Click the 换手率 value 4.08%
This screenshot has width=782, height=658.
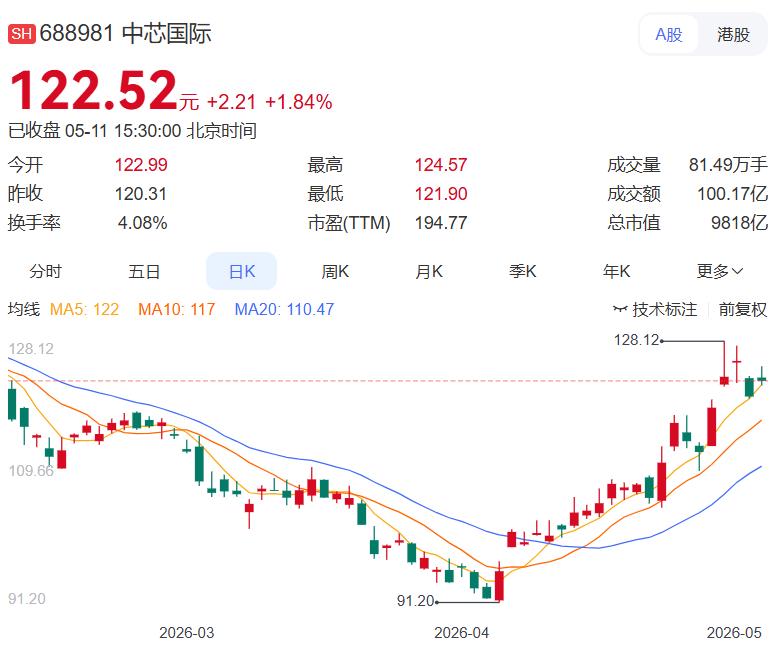142,223
